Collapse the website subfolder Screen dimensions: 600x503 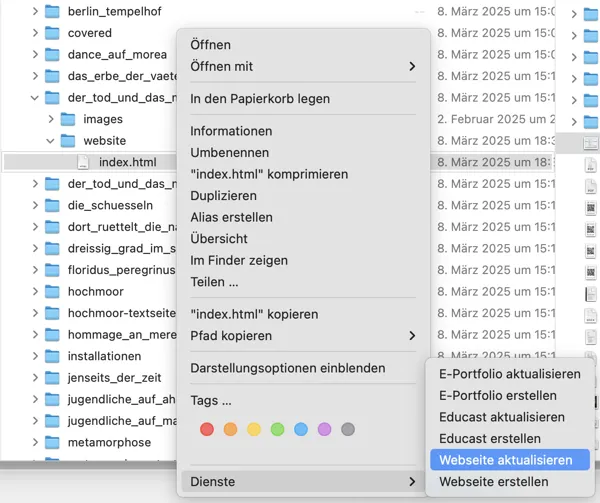click(x=50, y=141)
